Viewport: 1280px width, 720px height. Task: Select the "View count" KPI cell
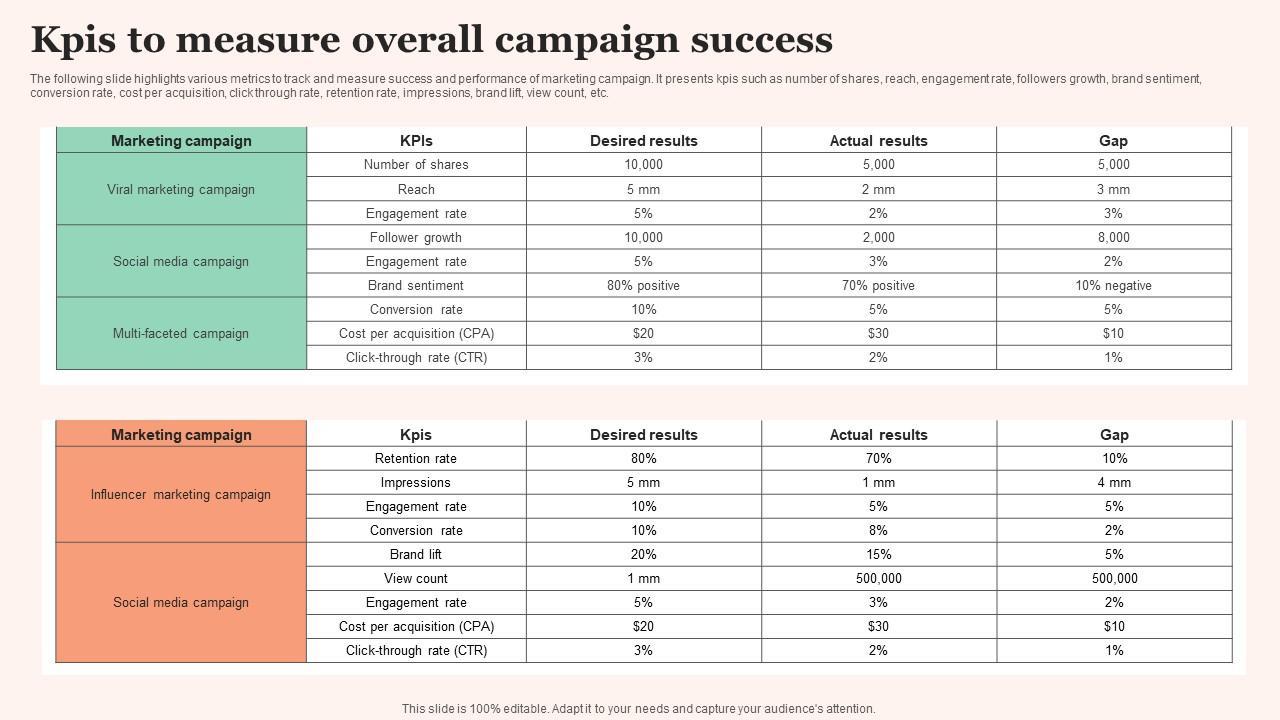(416, 578)
